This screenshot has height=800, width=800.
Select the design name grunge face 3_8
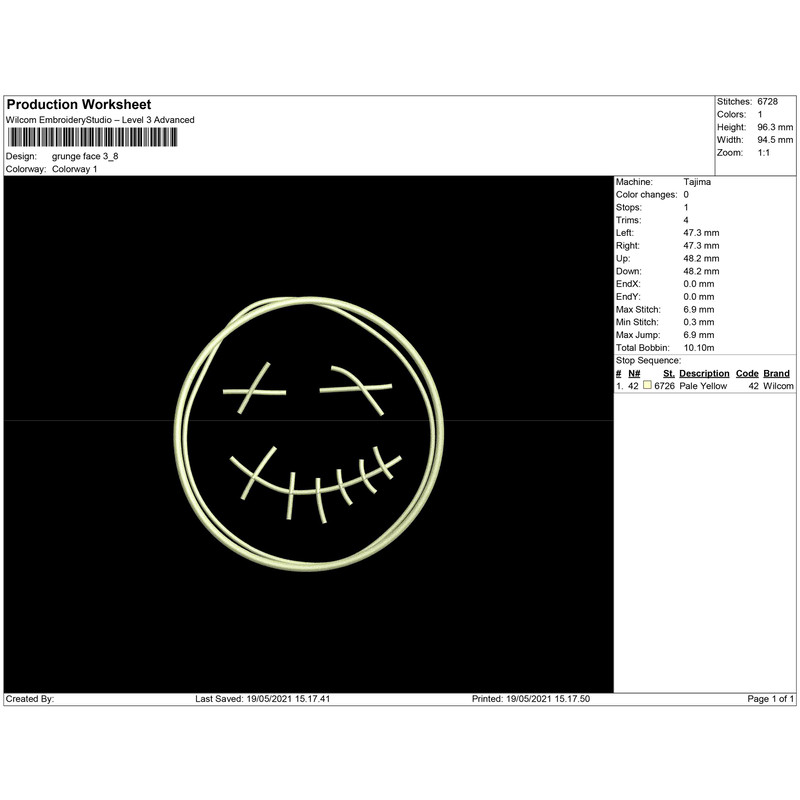pos(85,157)
